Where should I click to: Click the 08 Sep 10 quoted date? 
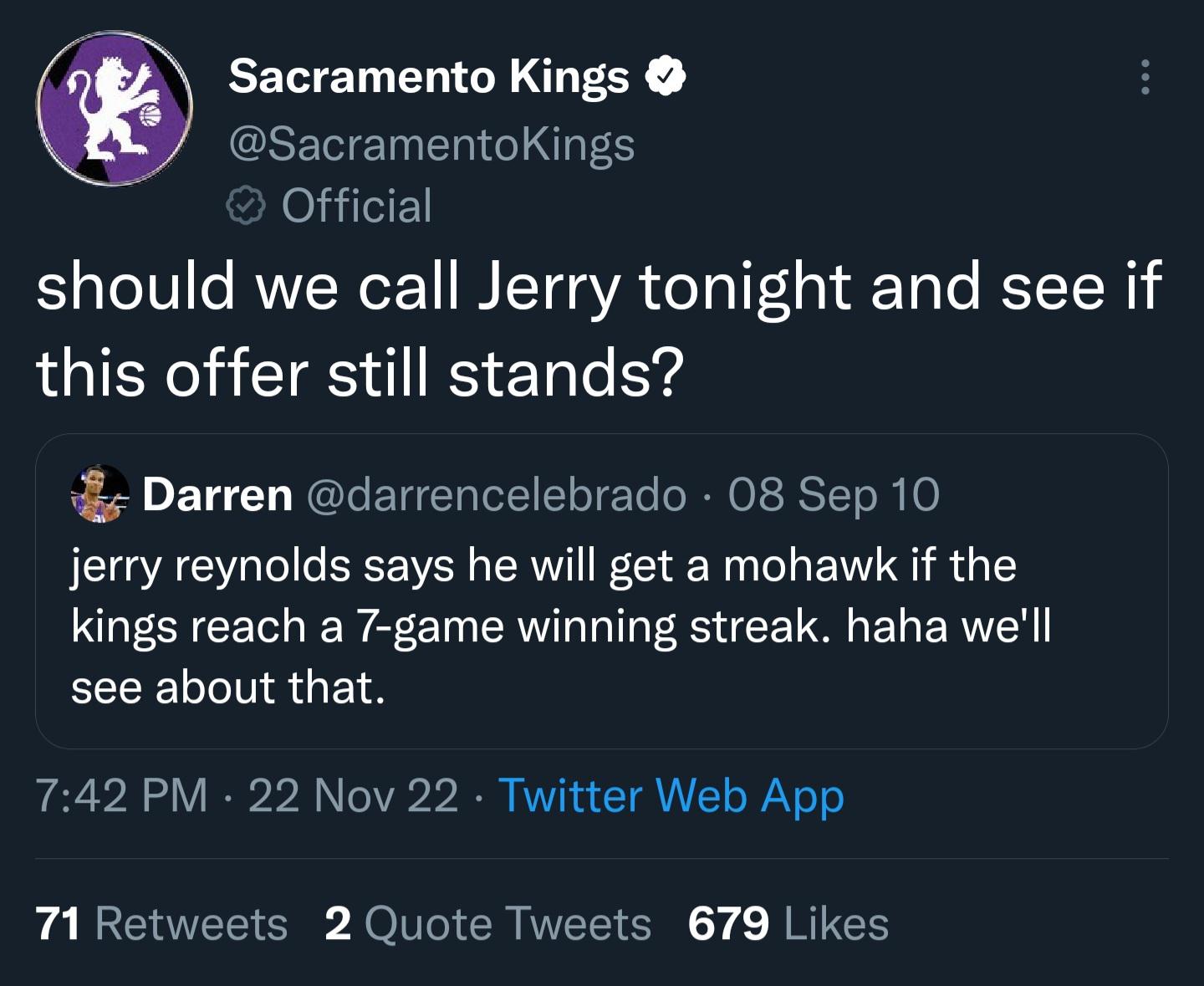[834, 494]
